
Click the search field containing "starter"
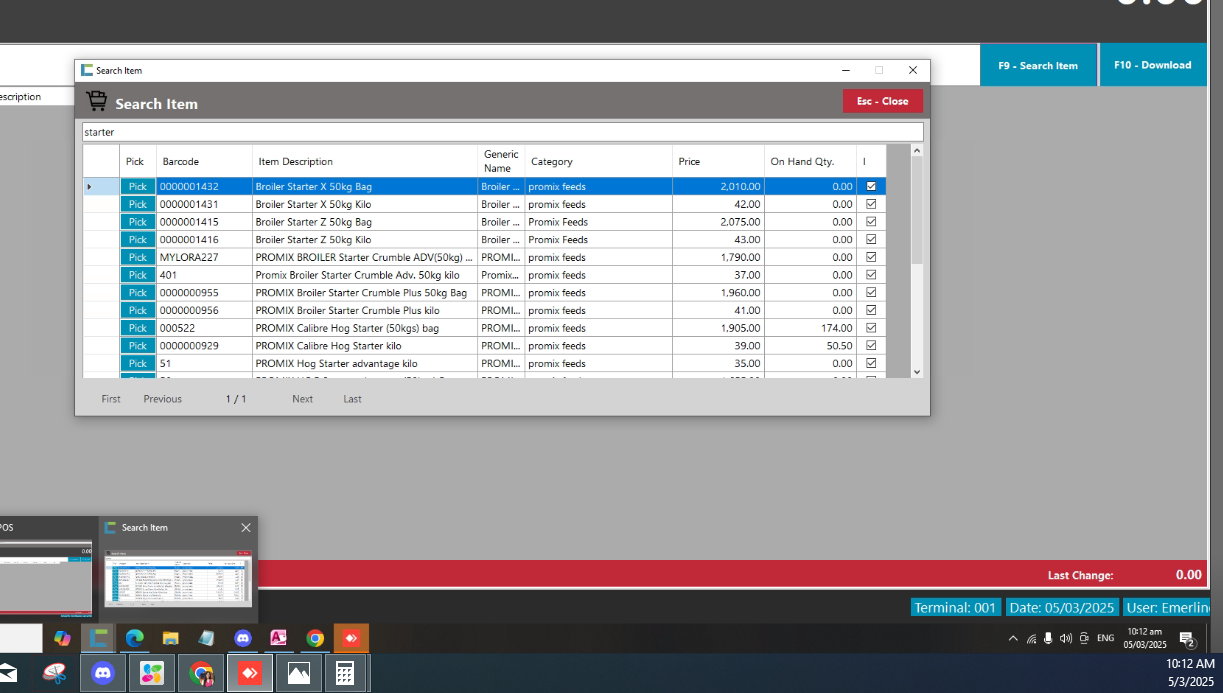502,132
